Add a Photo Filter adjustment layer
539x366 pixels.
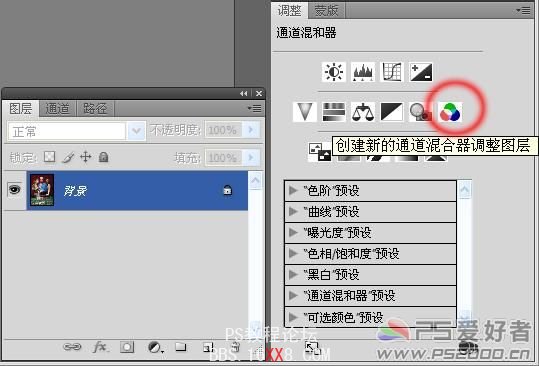[x=421, y=112]
